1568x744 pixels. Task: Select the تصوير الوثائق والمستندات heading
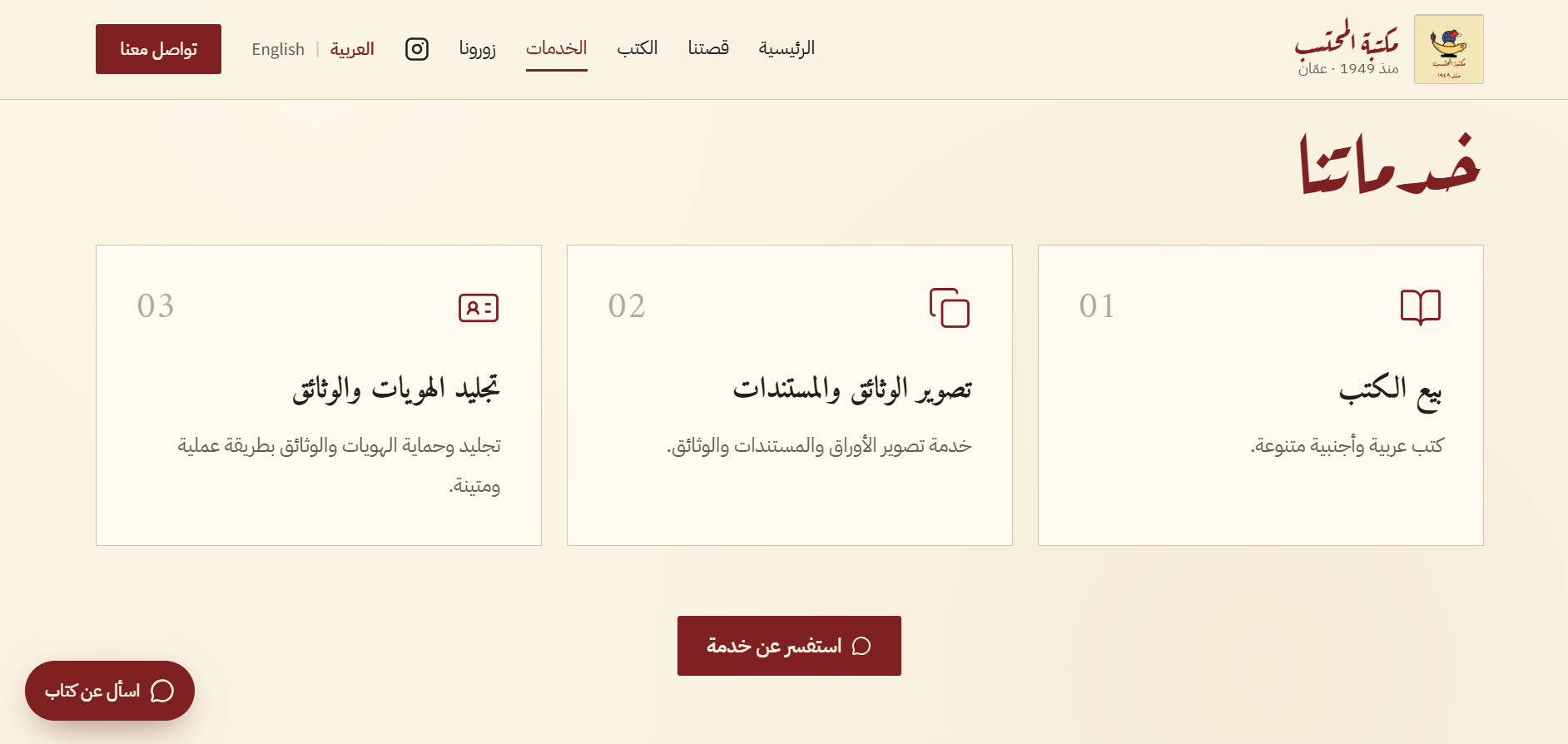852,389
